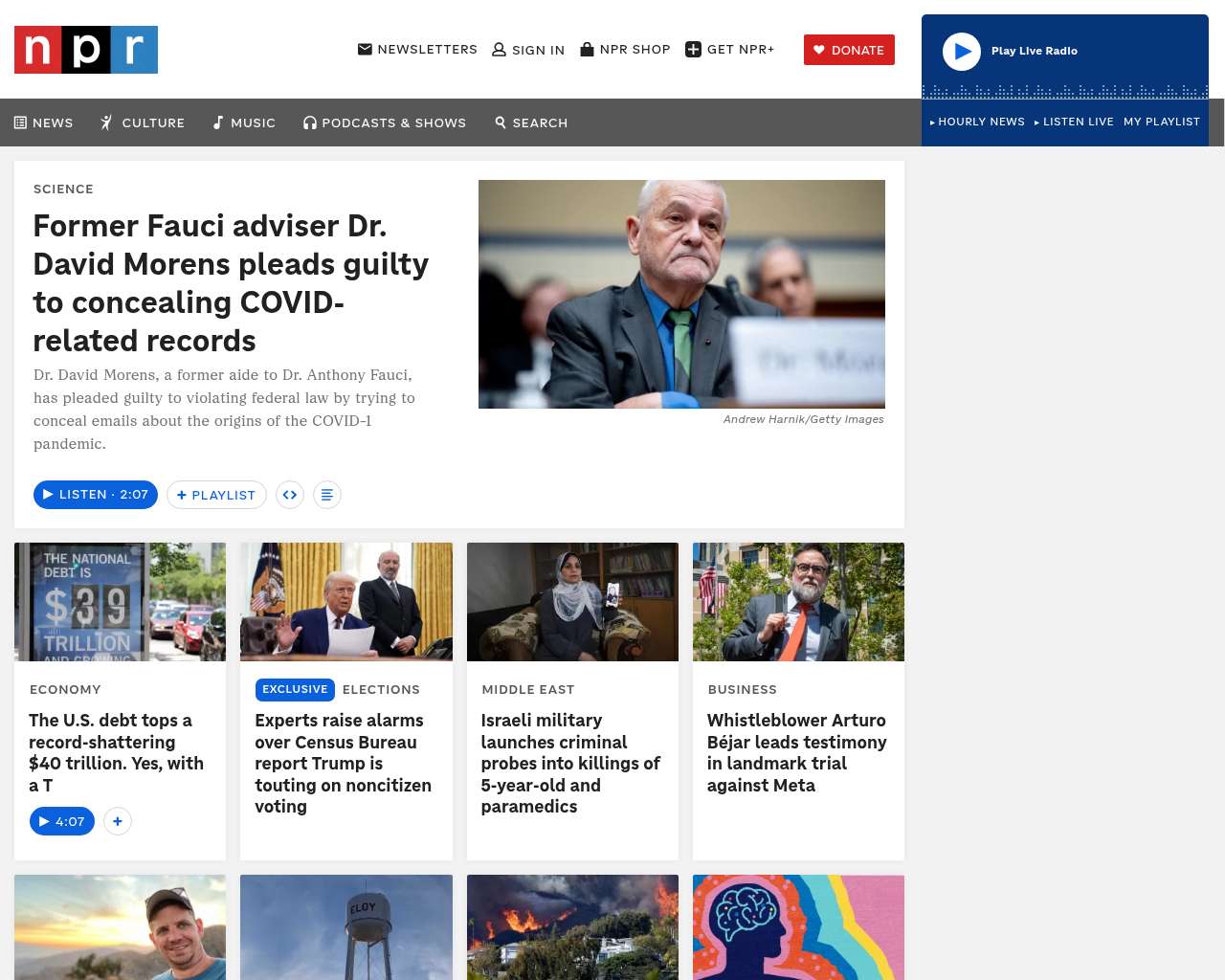
Task: Click the Middle East category label
Action: click(528, 689)
